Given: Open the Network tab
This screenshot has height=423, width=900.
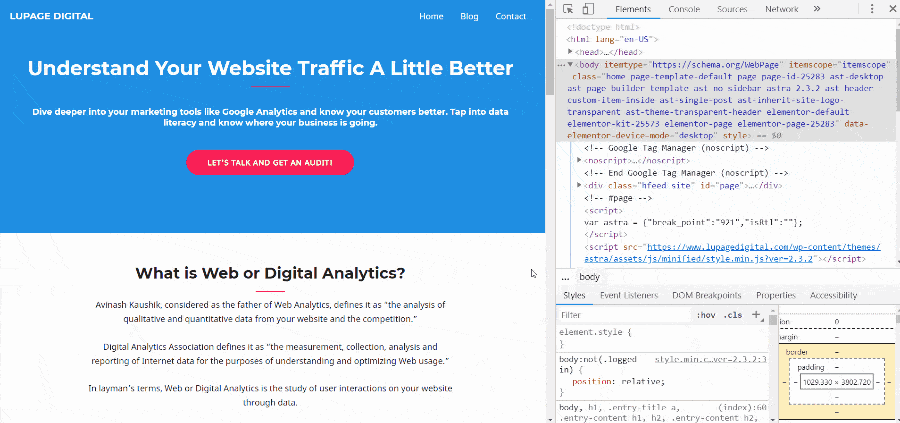Looking at the screenshot, I should [781, 9].
